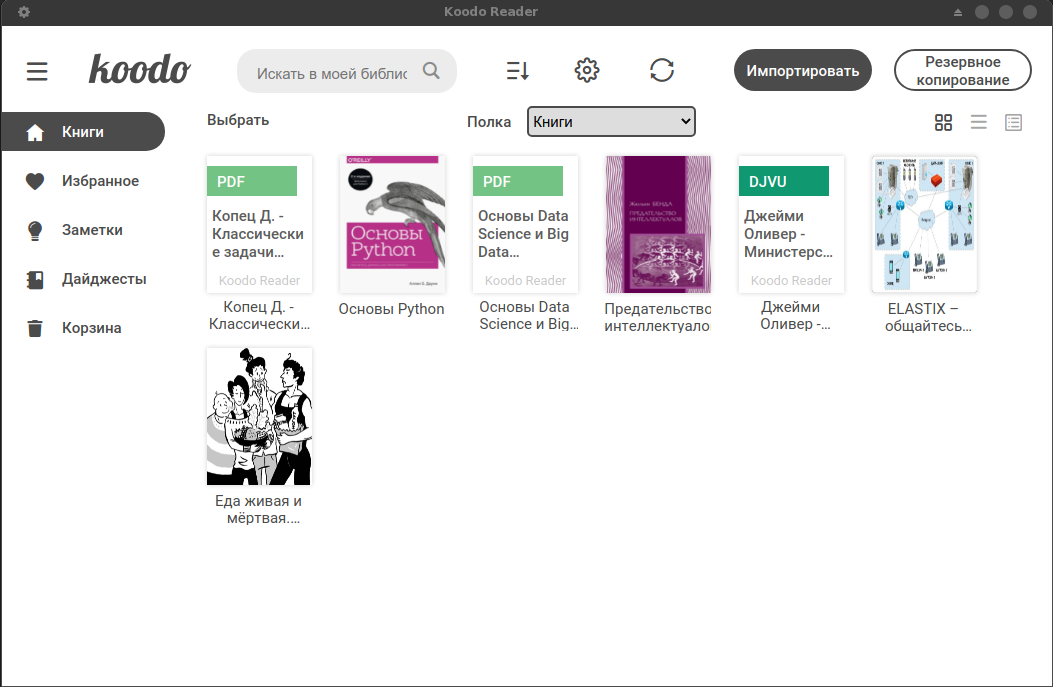This screenshot has height=687, width=1053.
Task: Expand the Полка shelf dropdown
Action: [611, 121]
